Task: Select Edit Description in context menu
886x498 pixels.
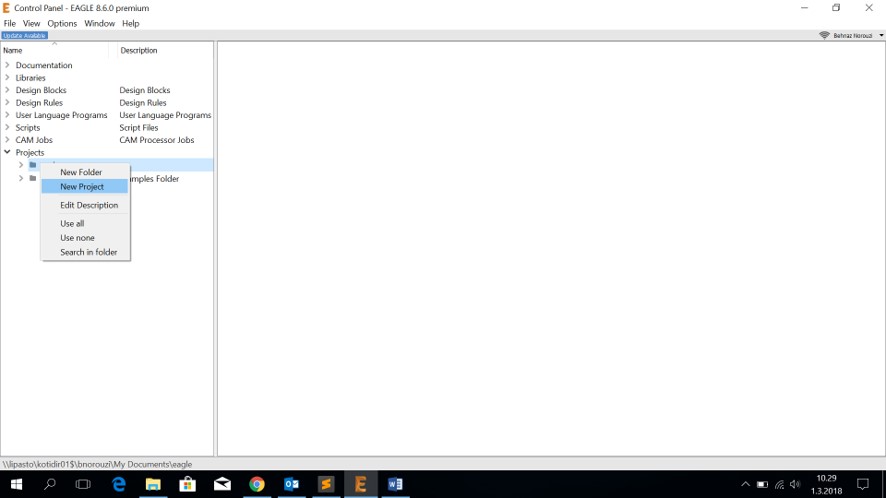Action: point(85,205)
